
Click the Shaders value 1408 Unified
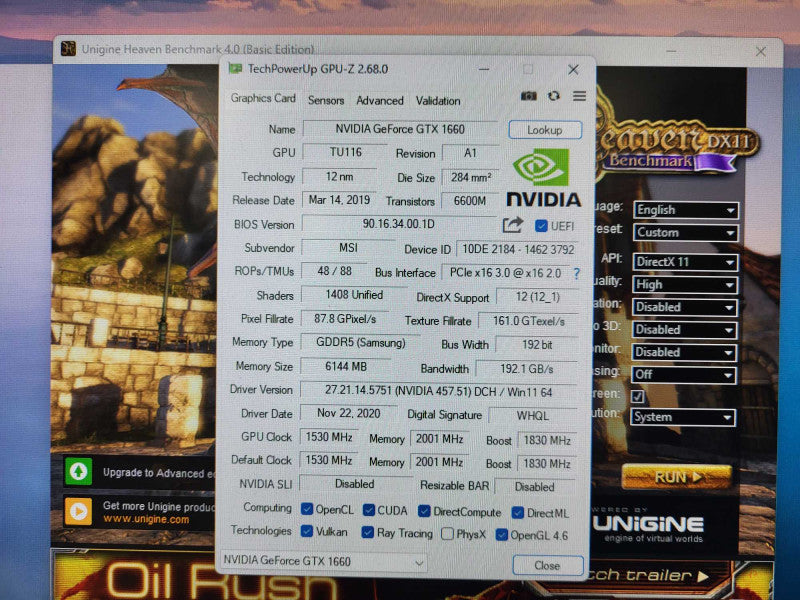(x=354, y=295)
